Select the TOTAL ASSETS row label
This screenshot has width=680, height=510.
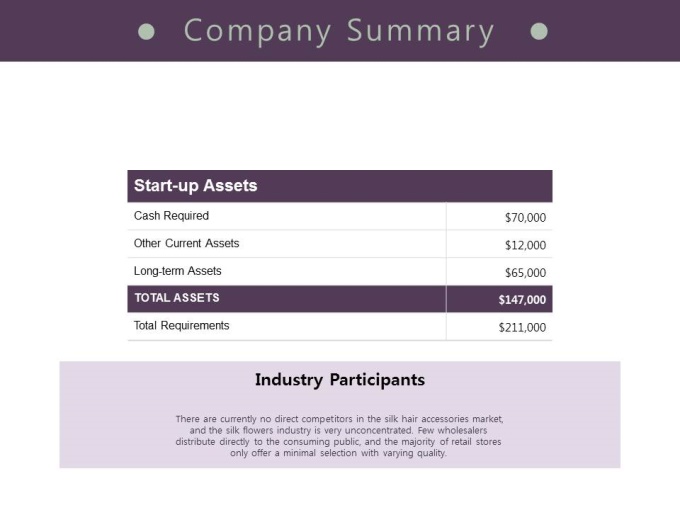click(x=177, y=298)
